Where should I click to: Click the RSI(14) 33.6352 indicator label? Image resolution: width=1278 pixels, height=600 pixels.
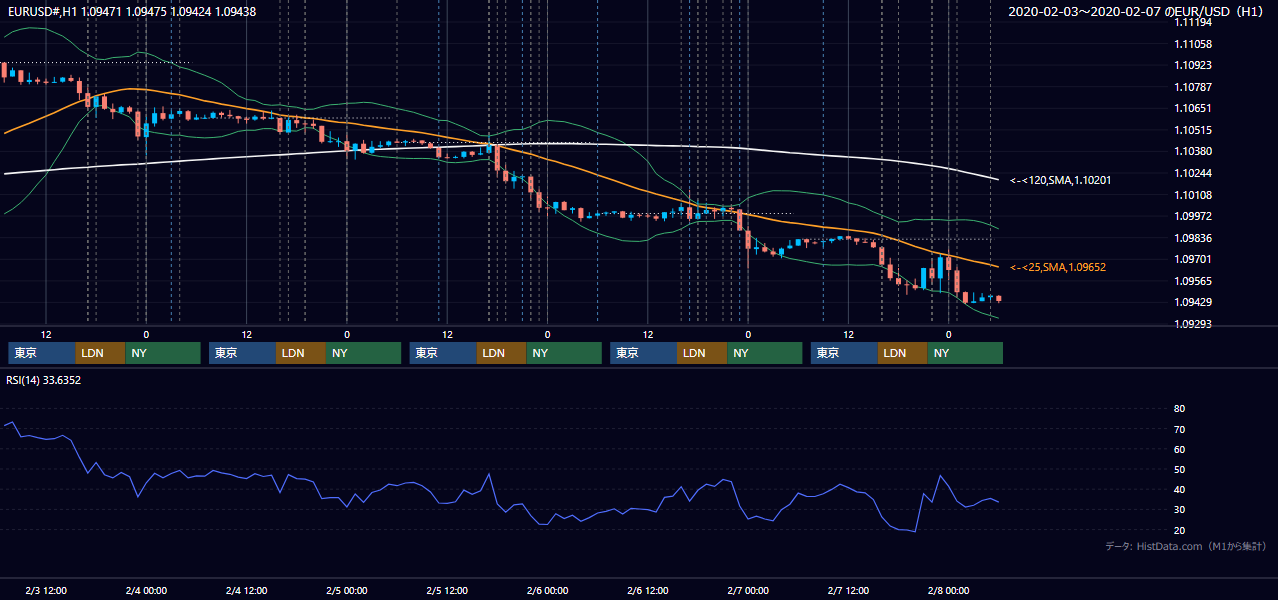click(44, 380)
